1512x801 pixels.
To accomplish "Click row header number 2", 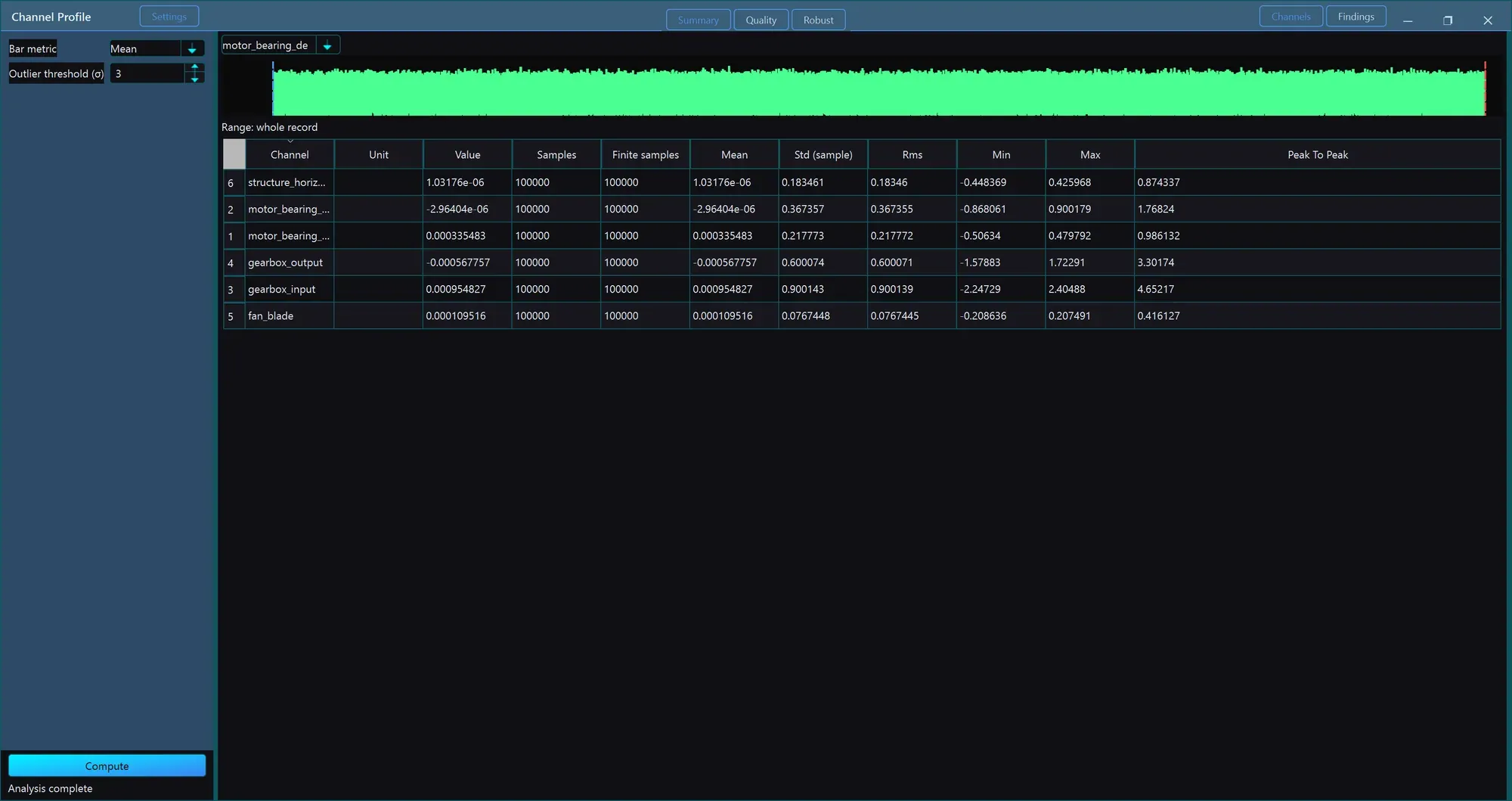I will pos(234,210).
